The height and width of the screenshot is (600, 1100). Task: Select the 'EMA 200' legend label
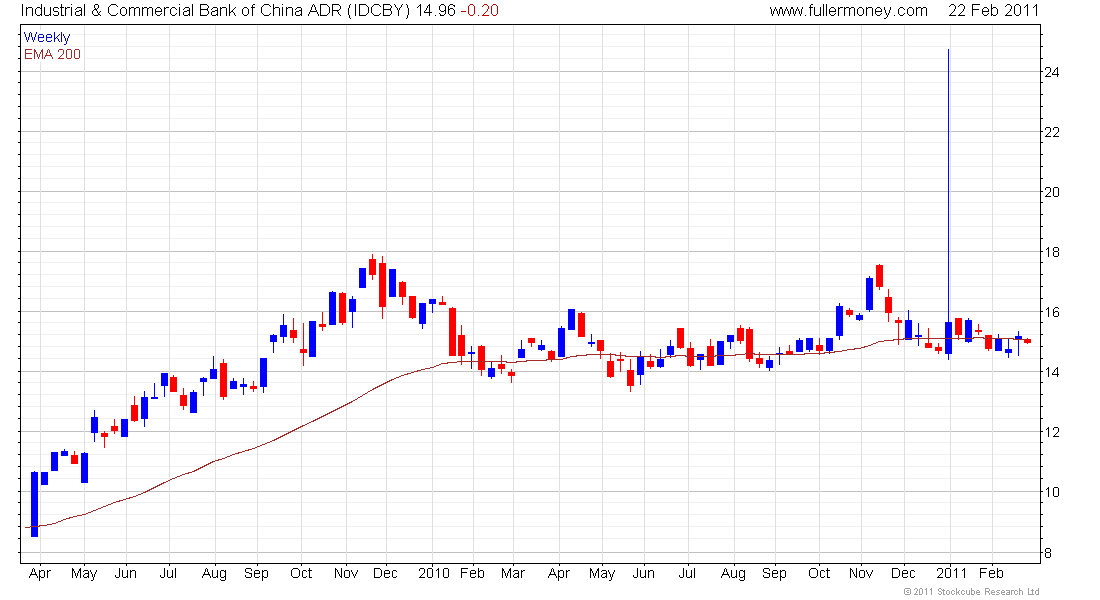point(52,54)
